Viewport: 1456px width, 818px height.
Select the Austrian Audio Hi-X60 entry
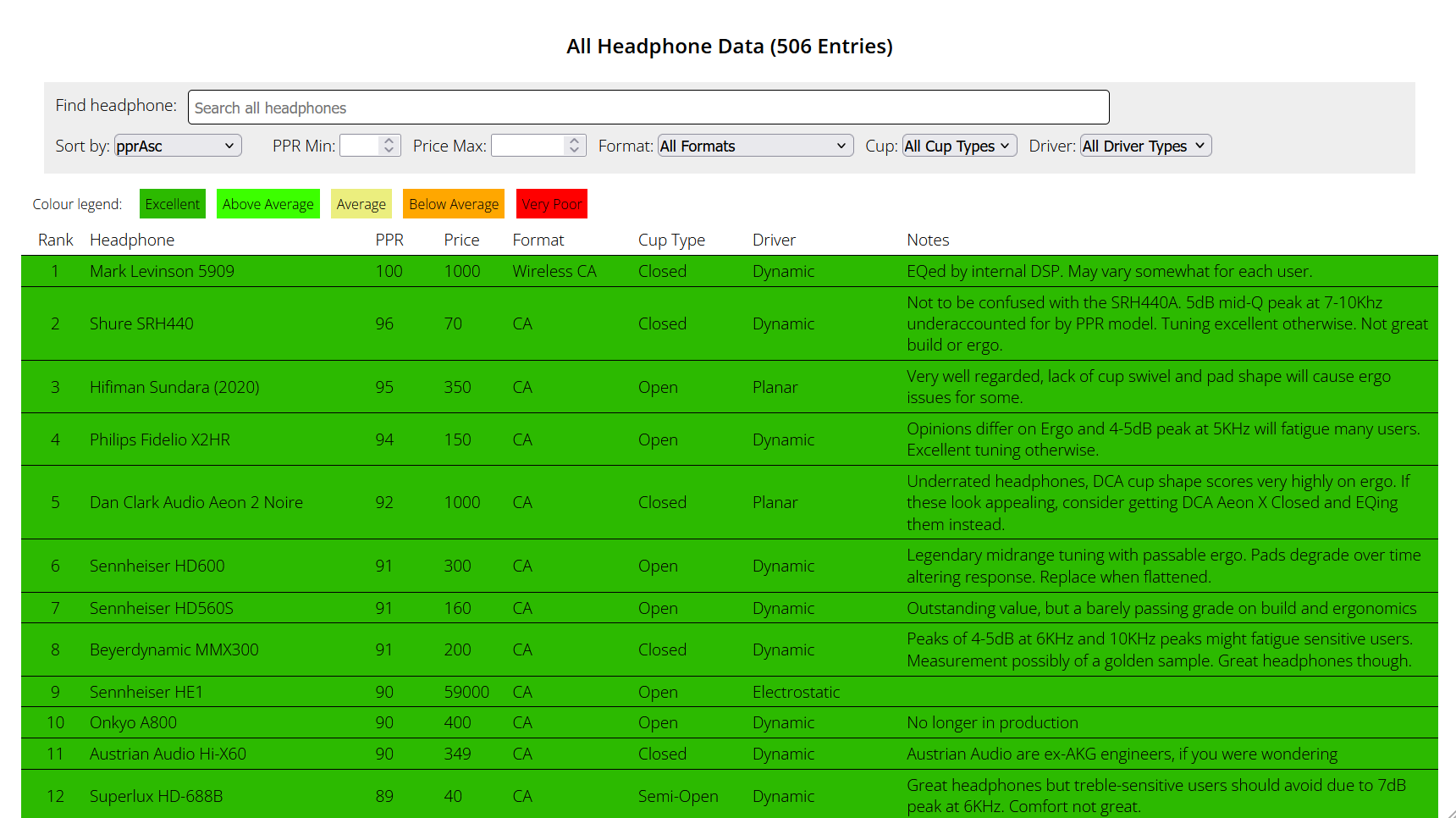[168, 754]
